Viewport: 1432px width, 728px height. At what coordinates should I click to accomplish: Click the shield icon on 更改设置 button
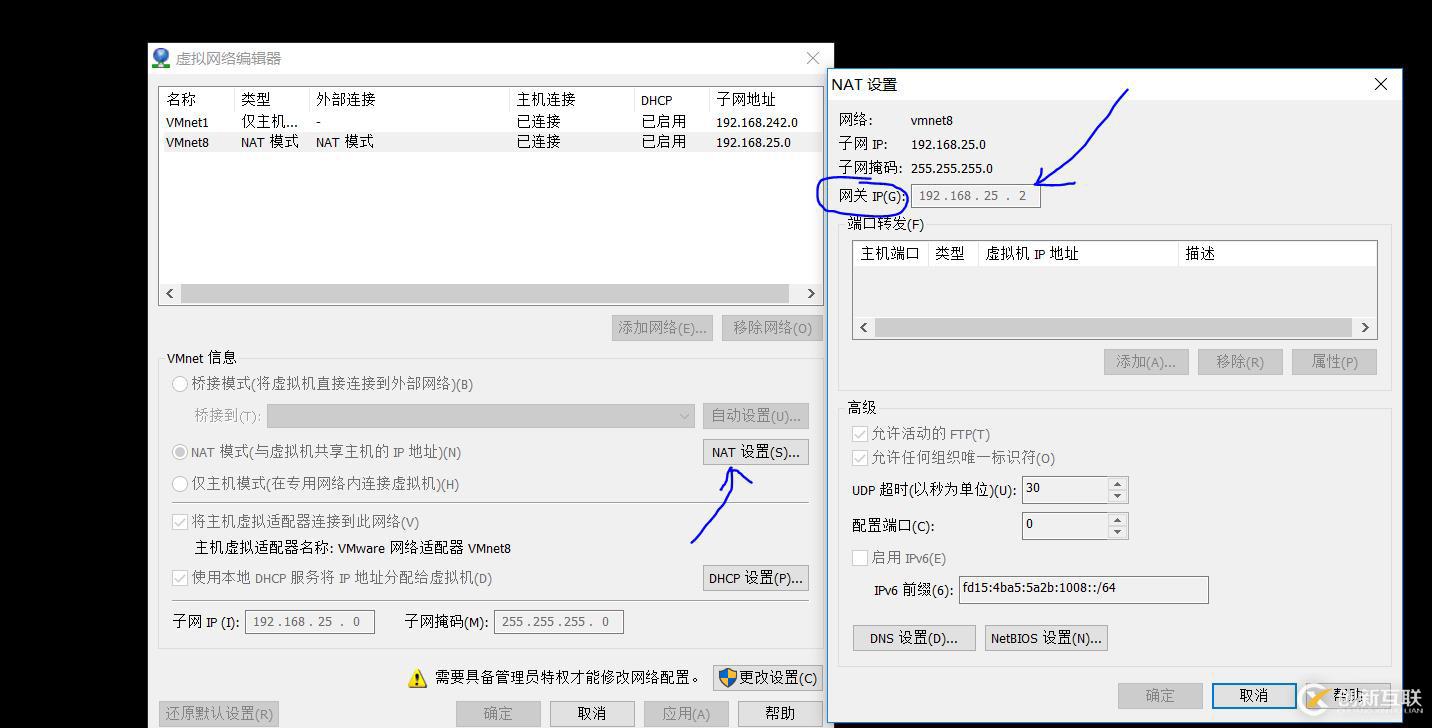pos(728,677)
